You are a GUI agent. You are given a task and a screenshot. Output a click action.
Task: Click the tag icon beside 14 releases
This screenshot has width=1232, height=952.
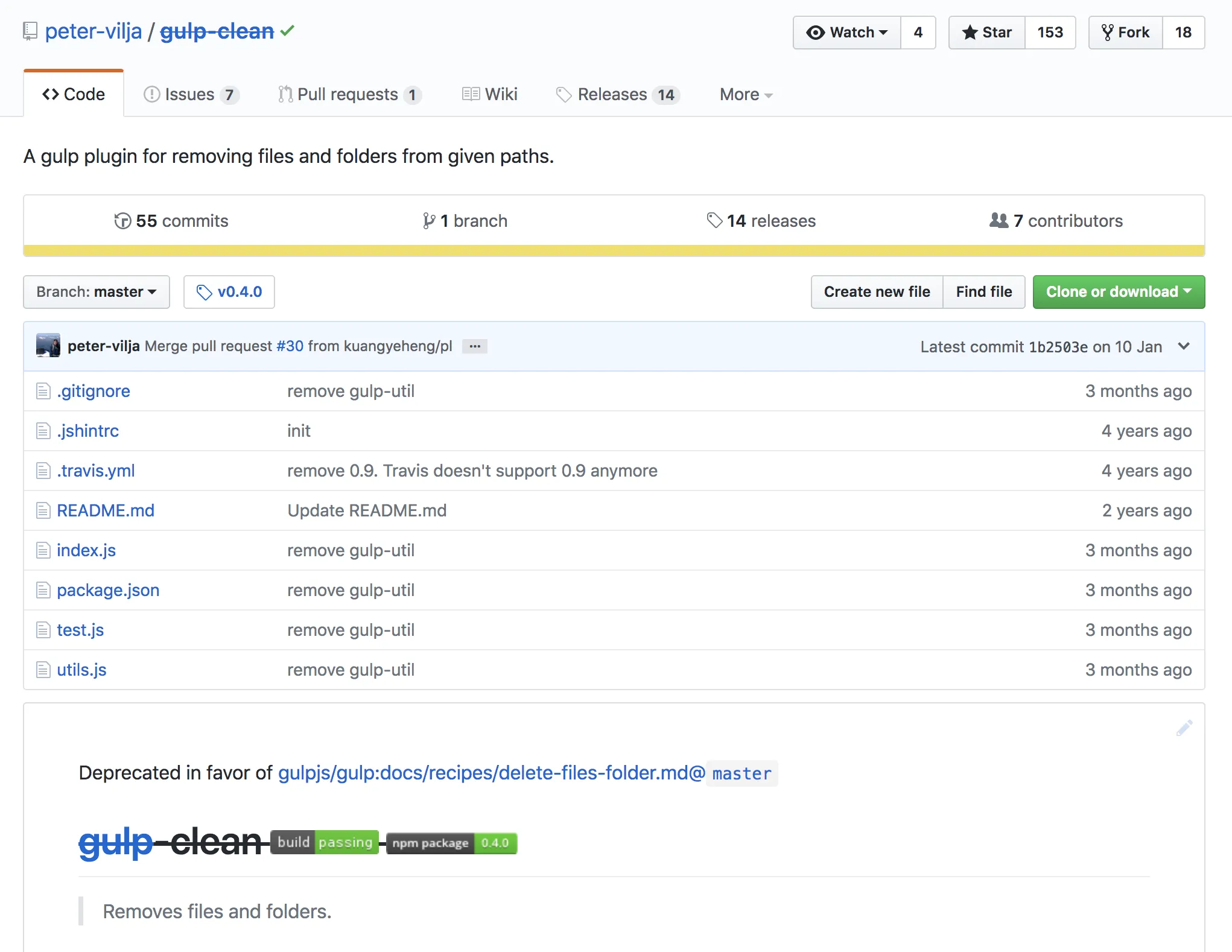pyautogui.click(x=714, y=220)
